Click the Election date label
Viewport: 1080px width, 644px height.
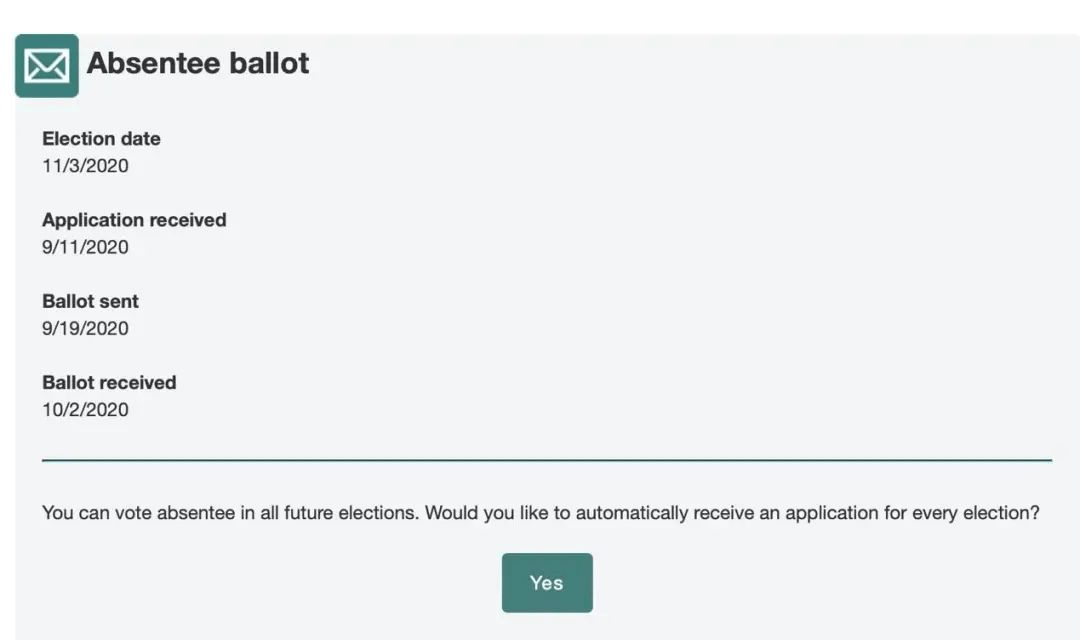(x=101, y=138)
